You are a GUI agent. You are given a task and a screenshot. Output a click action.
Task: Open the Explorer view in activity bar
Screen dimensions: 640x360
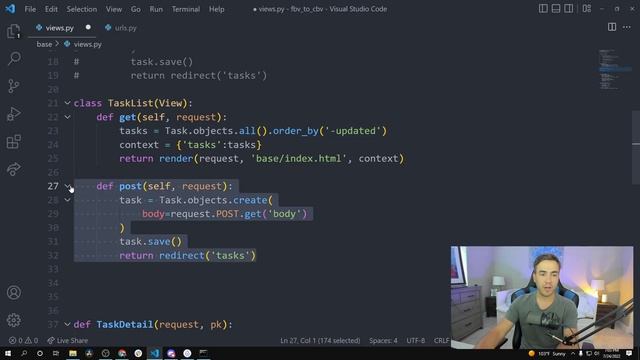[x=13, y=31]
